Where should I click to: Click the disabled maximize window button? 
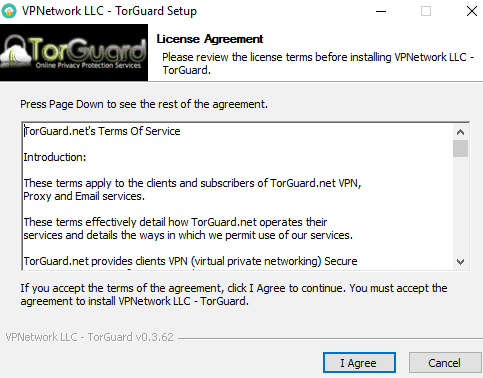(426, 11)
